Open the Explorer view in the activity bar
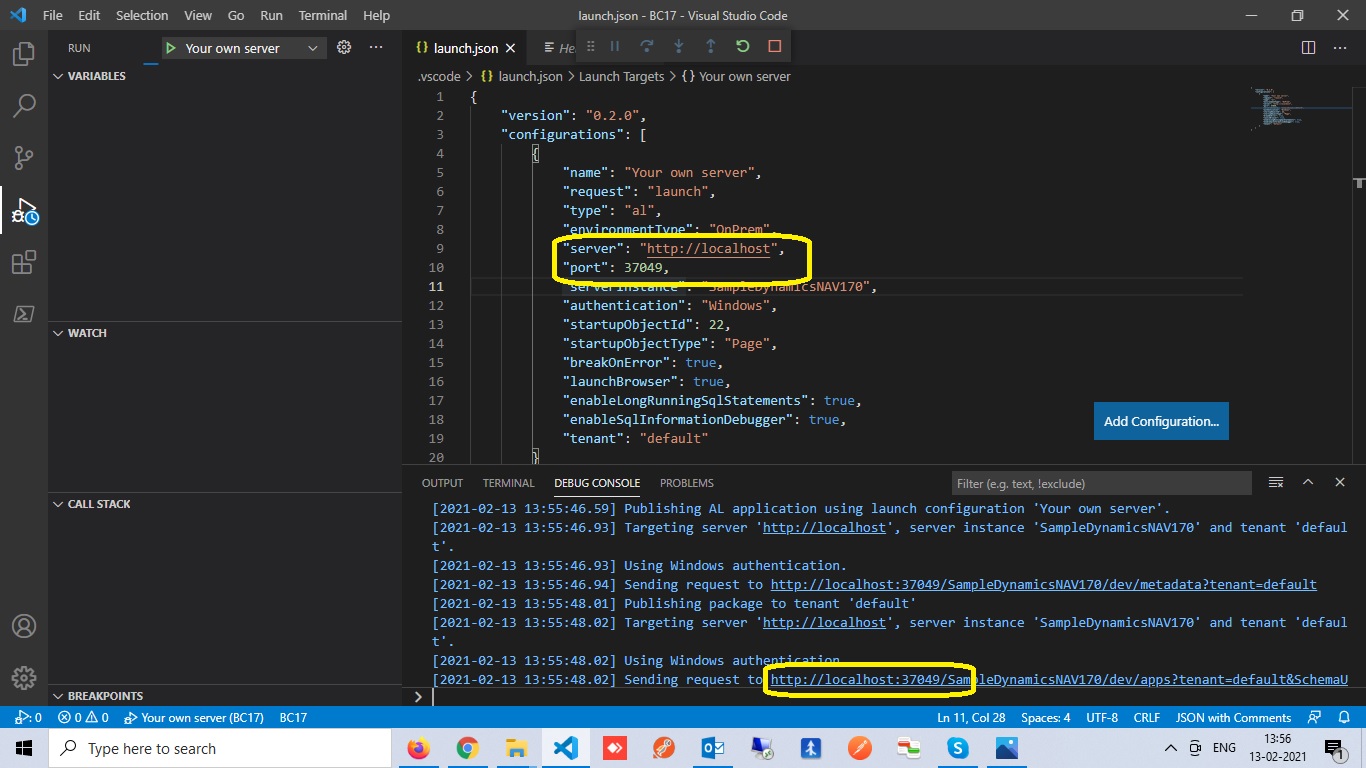The width and height of the screenshot is (1366, 768). pyautogui.click(x=22, y=55)
